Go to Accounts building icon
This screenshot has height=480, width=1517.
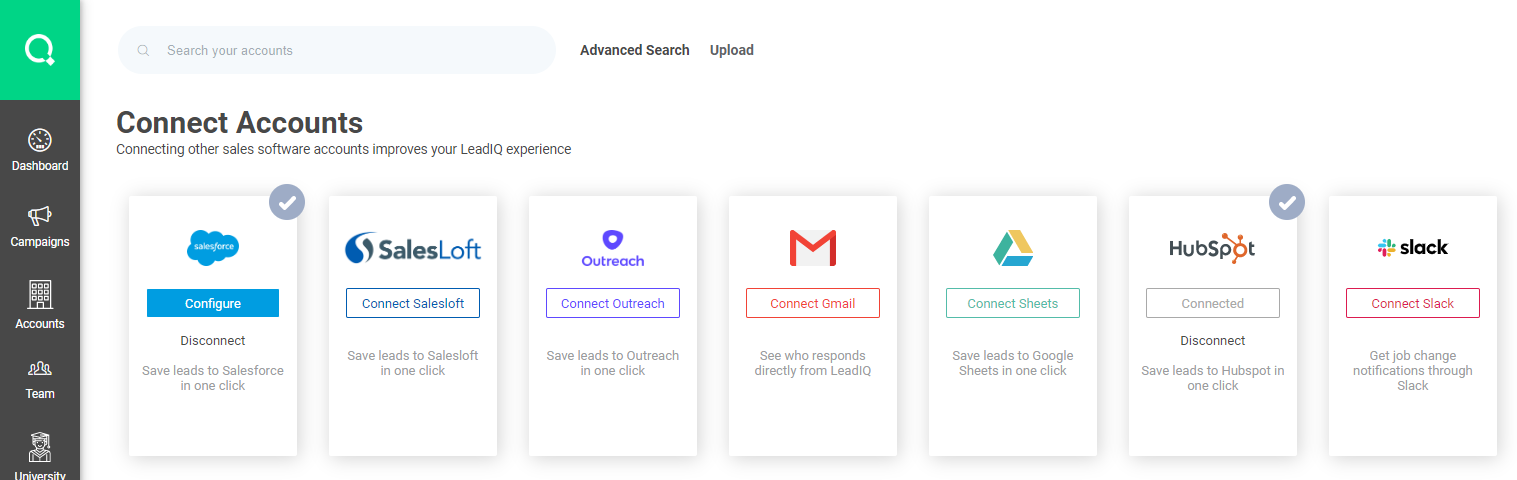40,294
